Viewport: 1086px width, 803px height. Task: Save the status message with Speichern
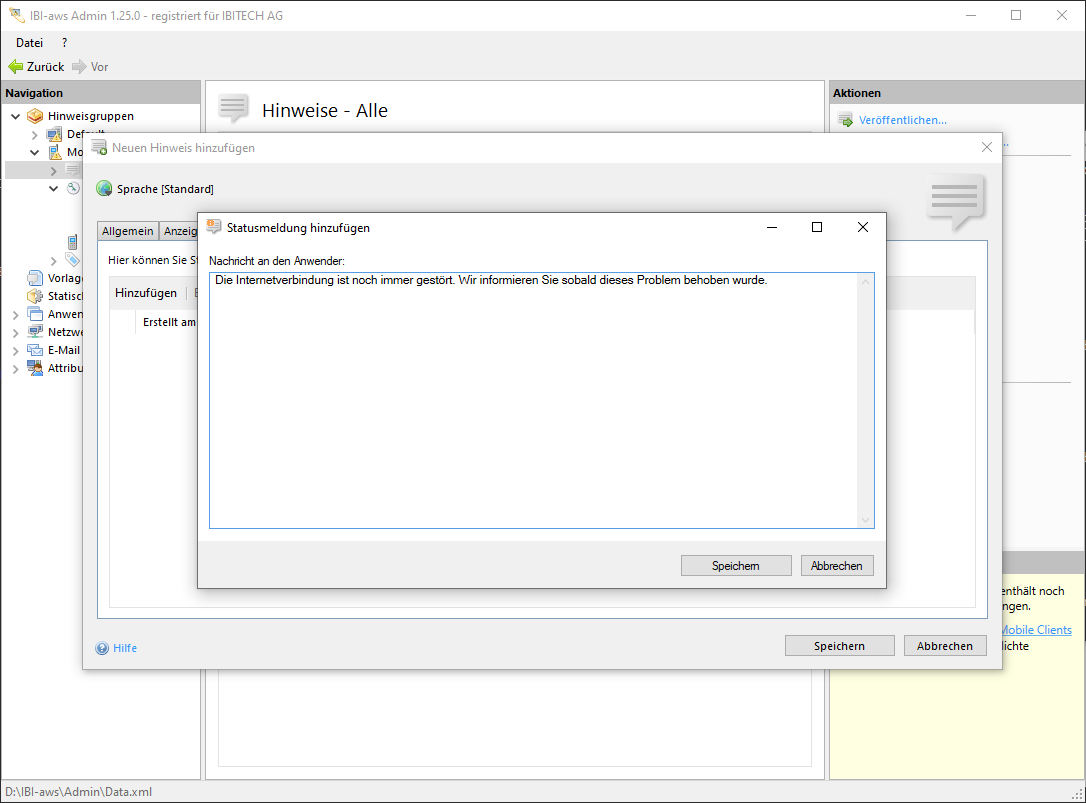(736, 566)
